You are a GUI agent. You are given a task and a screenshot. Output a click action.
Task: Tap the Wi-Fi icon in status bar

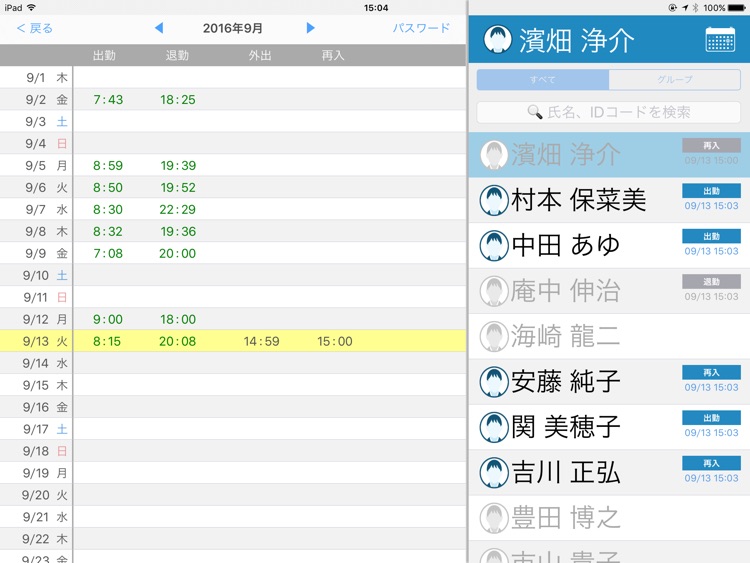[x=32, y=8]
